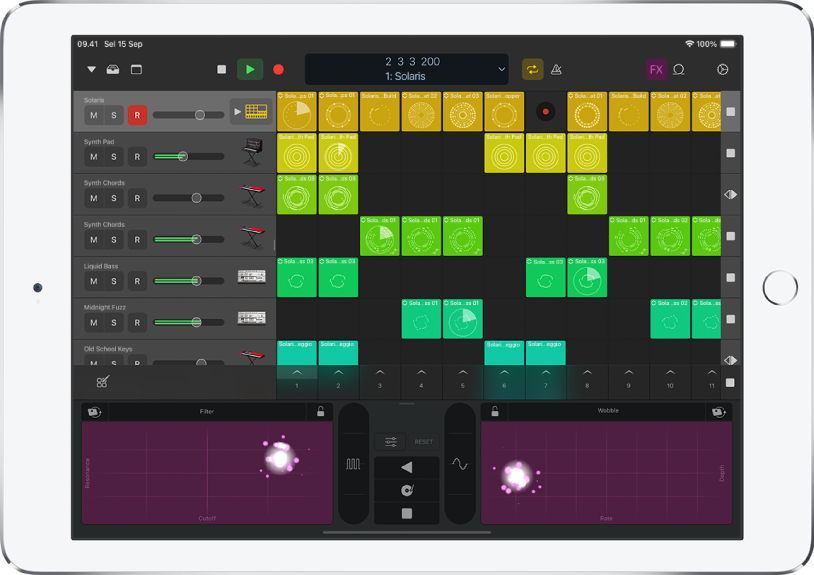
Task: Open the Loop Browser icon
Action: coord(679,69)
